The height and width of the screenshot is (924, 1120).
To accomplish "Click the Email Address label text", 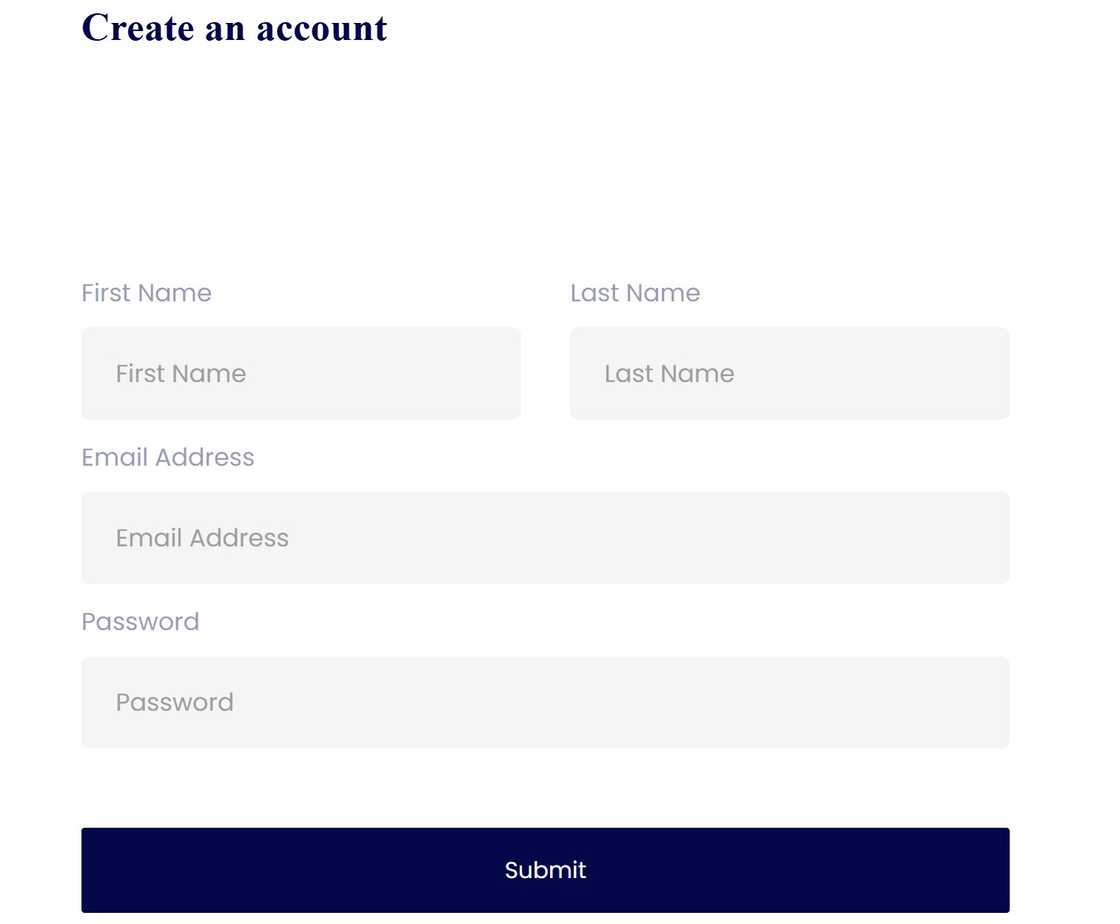I will pos(168,457).
